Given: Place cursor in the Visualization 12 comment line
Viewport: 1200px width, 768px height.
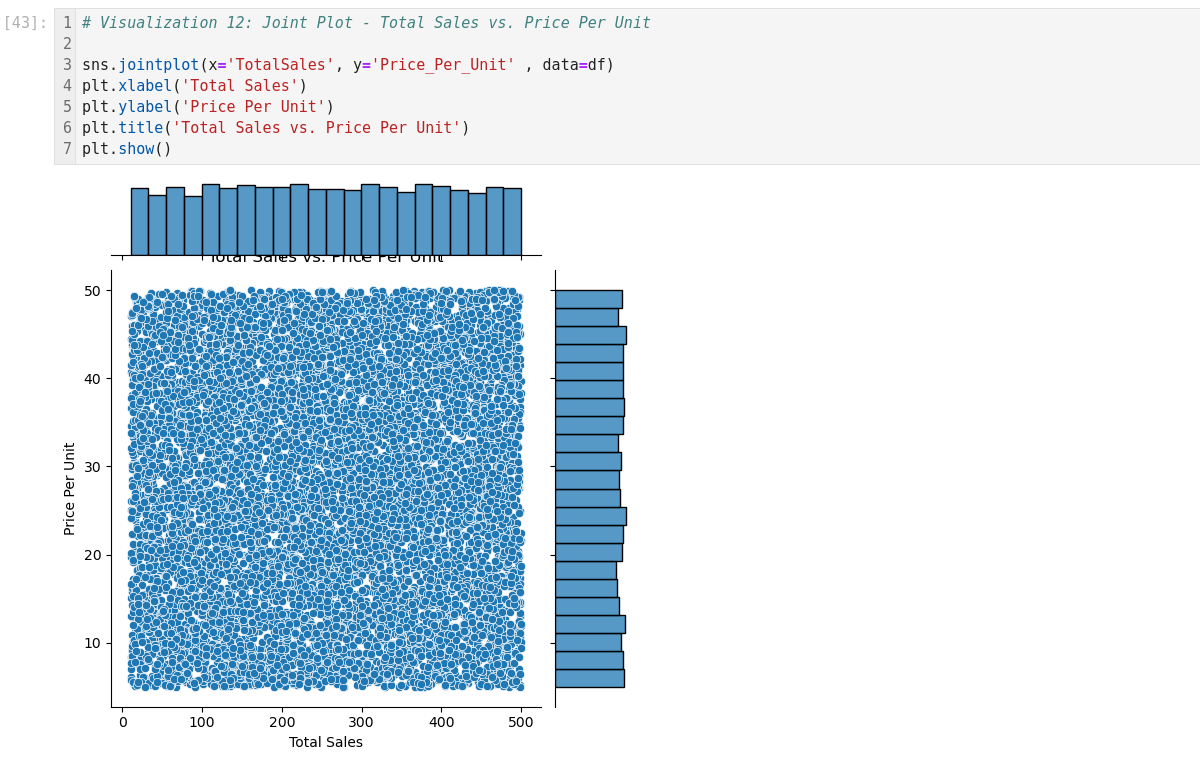Looking at the screenshot, I should coord(366,23).
